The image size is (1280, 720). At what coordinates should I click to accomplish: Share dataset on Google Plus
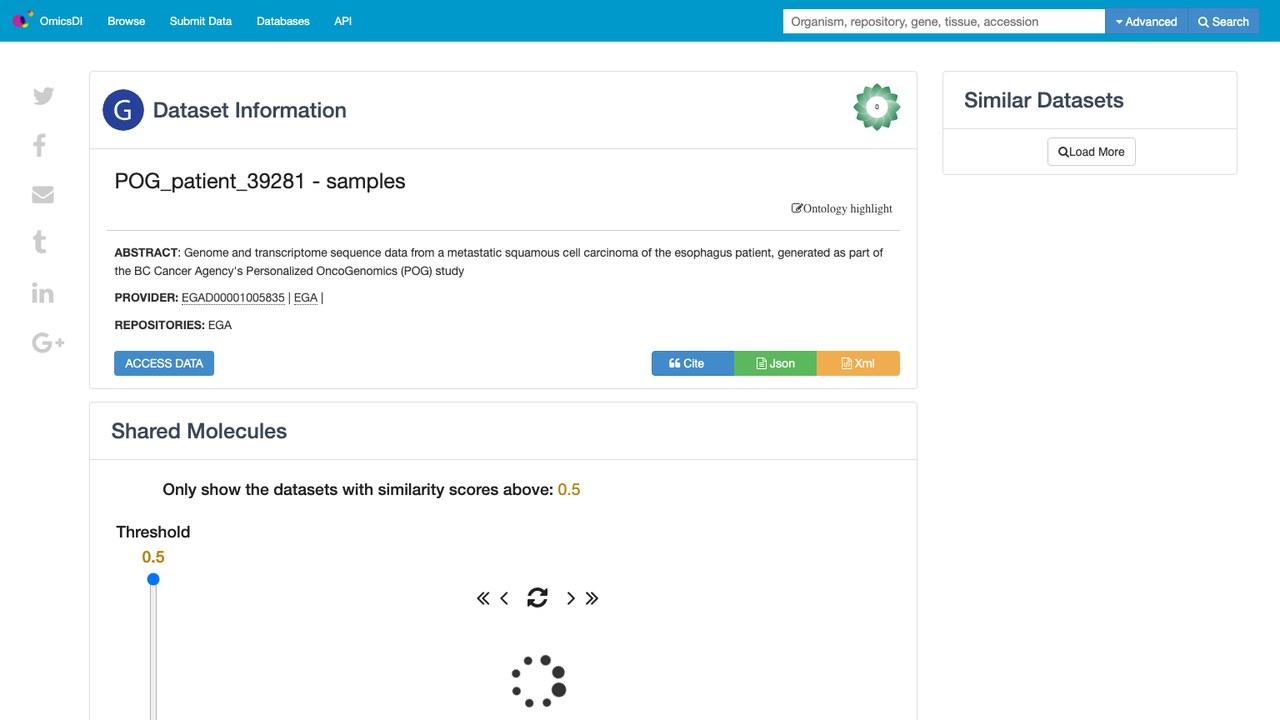(x=48, y=343)
